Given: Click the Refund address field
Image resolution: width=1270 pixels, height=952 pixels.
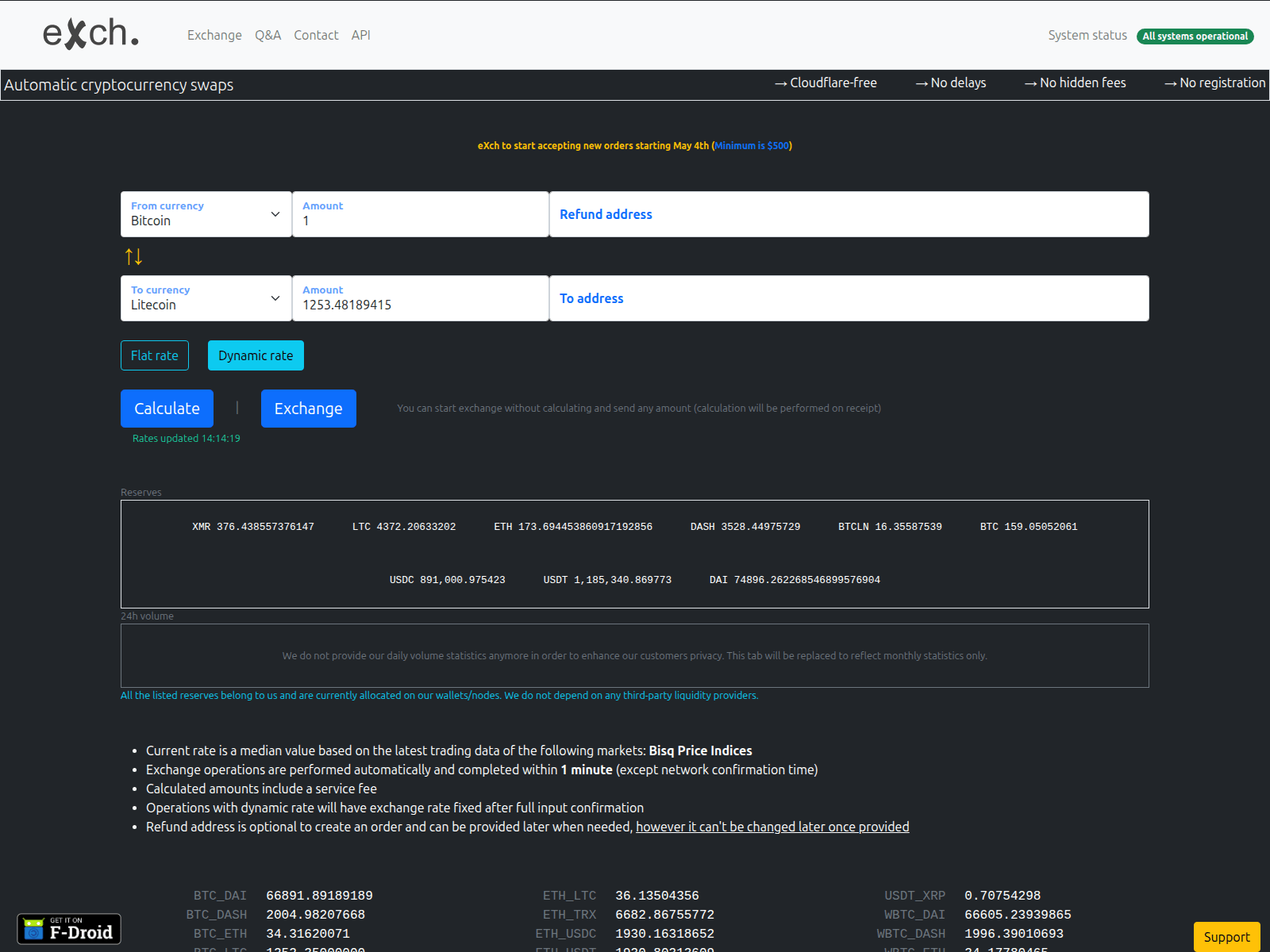Looking at the screenshot, I should point(849,214).
